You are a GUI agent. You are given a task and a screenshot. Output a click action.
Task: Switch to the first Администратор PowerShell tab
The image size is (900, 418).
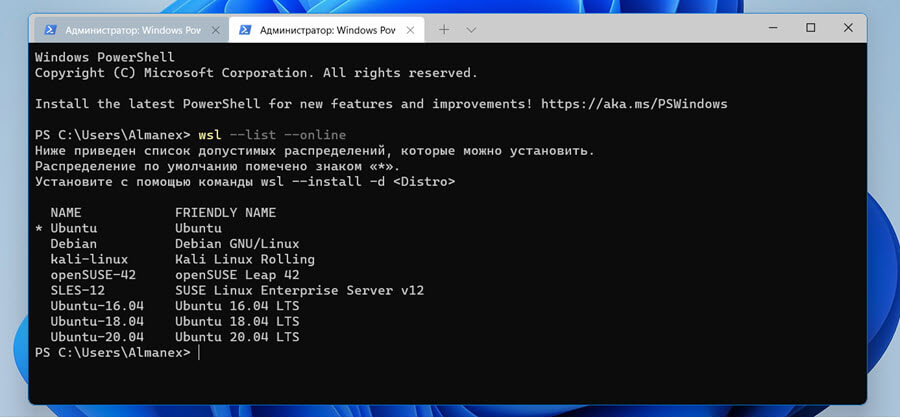point(131,30)
